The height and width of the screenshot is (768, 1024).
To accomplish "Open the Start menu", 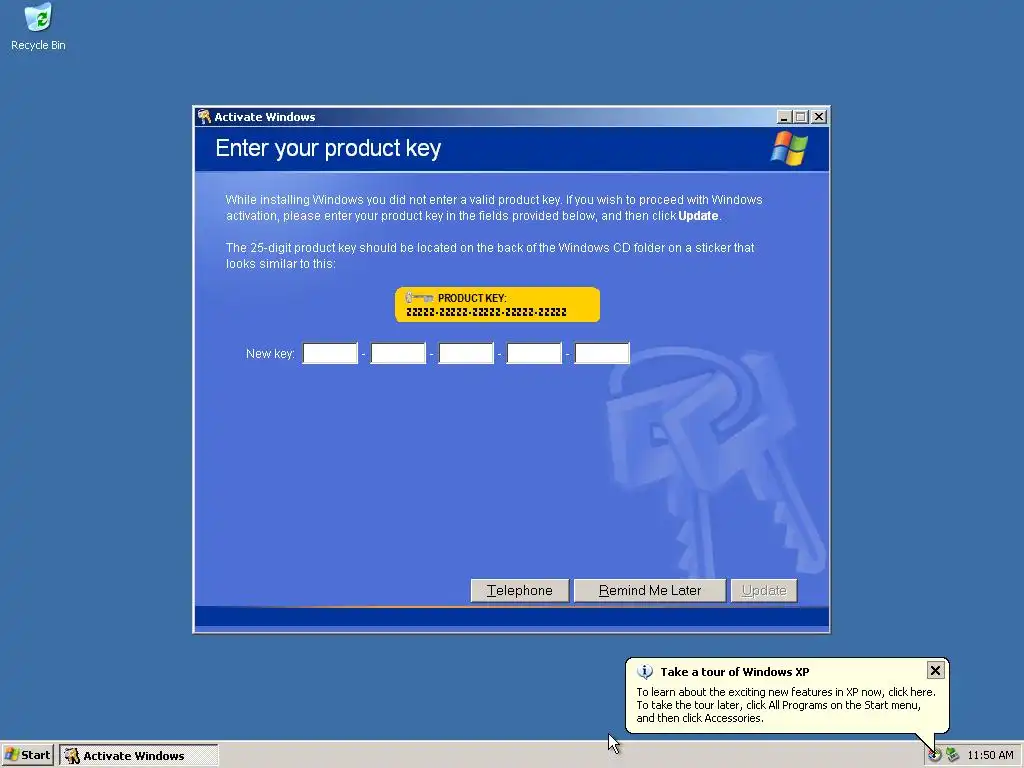I will click(27, 755).
